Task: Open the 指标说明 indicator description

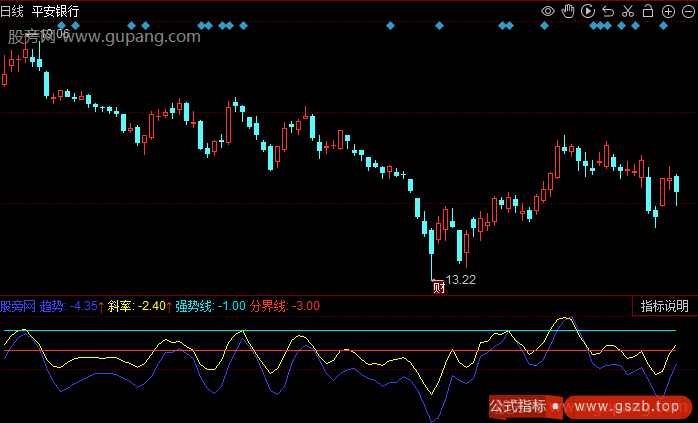Action: pyautogui.click(x=664, y=306)
